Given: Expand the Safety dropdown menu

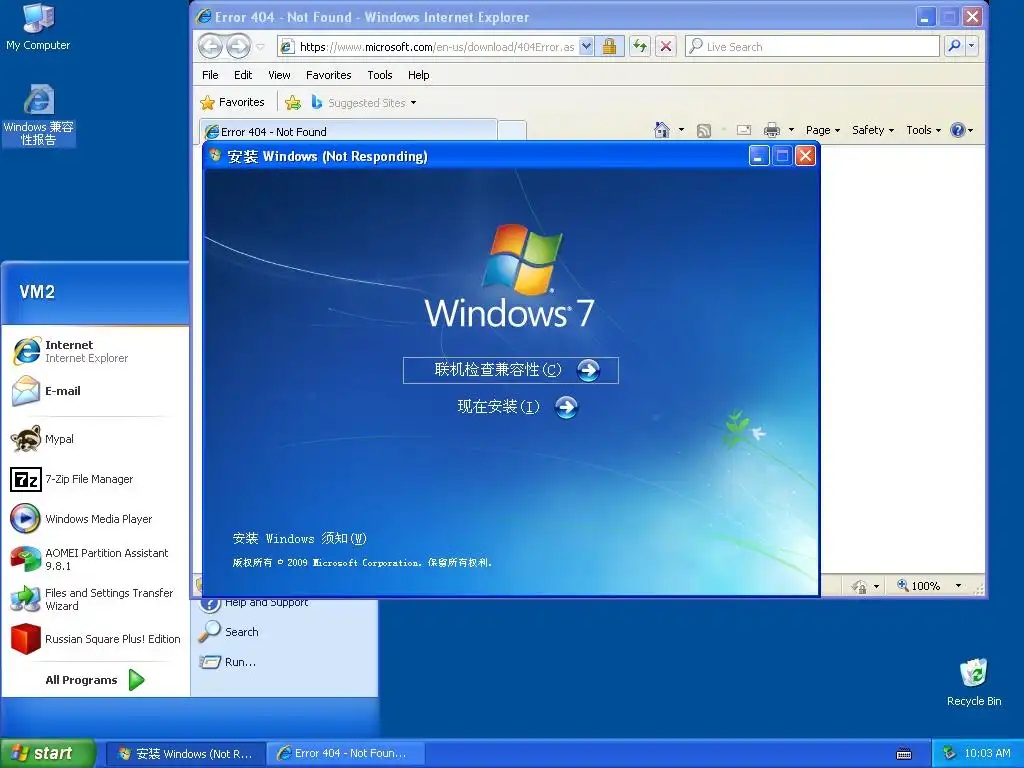Looking at the screenshot, I should 872,130.
